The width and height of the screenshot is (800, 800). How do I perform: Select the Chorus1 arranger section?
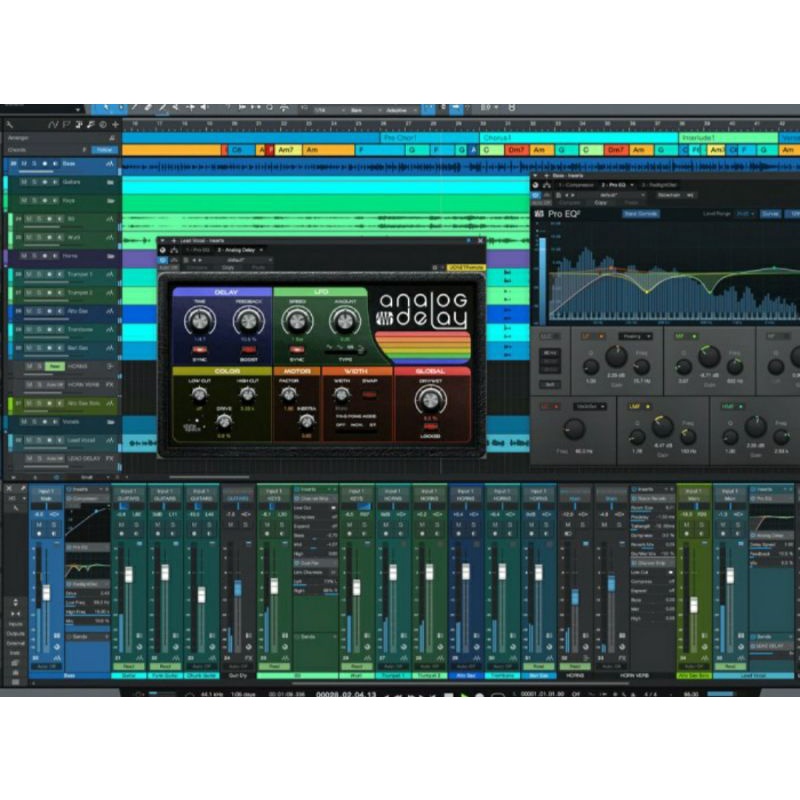(x=579, y=138)
